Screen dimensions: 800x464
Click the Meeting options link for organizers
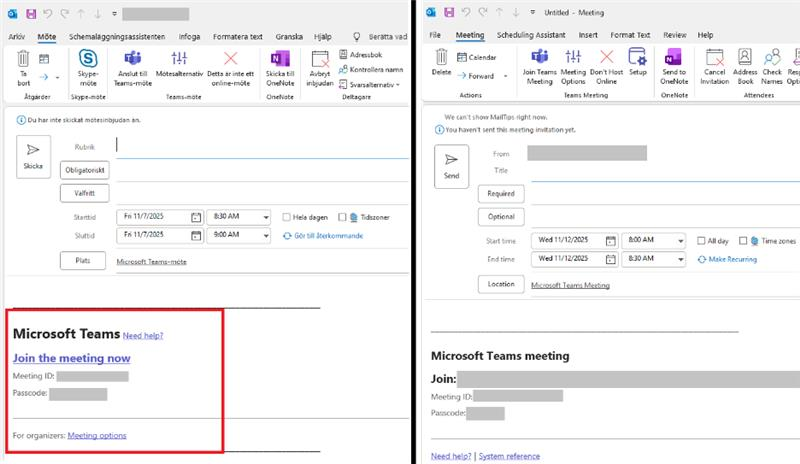97,435
